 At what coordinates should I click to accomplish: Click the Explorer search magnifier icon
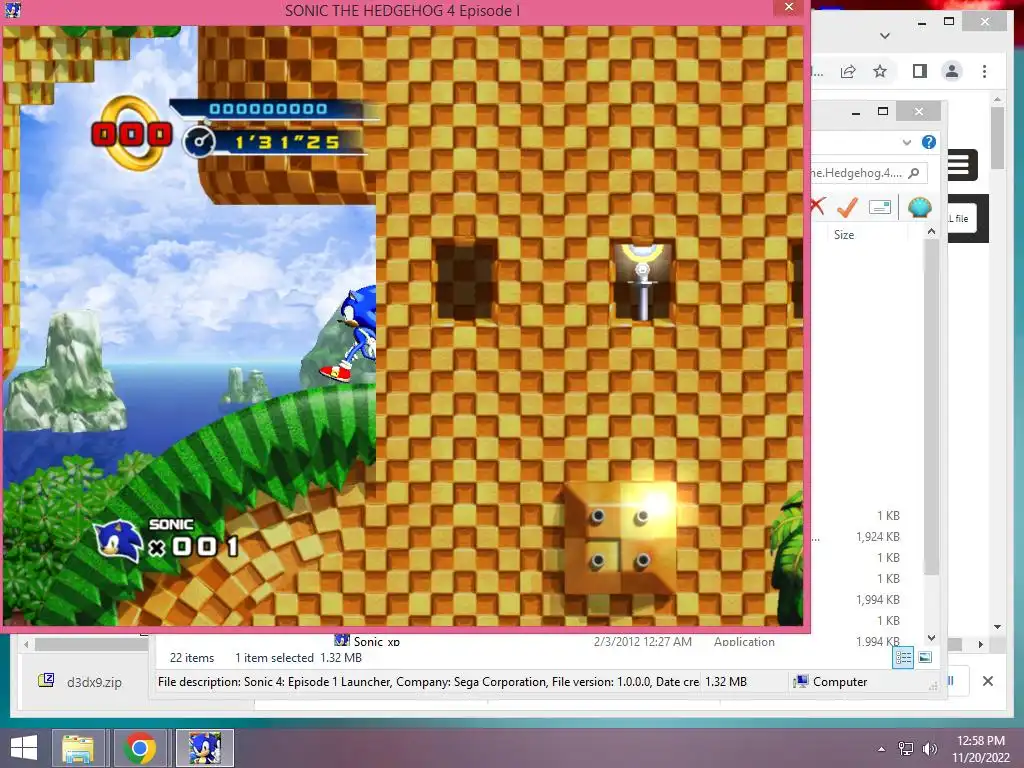click(914, 173)
